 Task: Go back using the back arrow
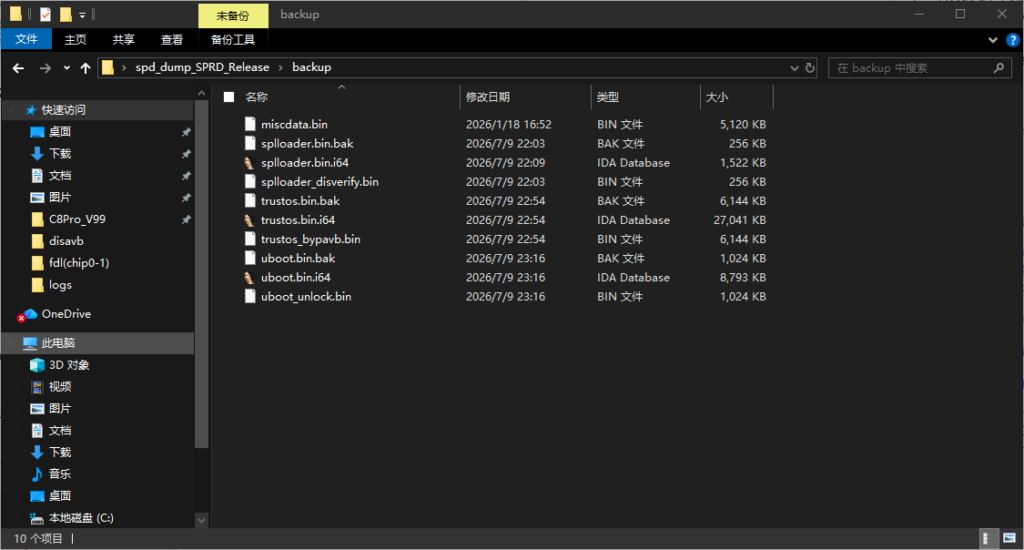[18, 68]
